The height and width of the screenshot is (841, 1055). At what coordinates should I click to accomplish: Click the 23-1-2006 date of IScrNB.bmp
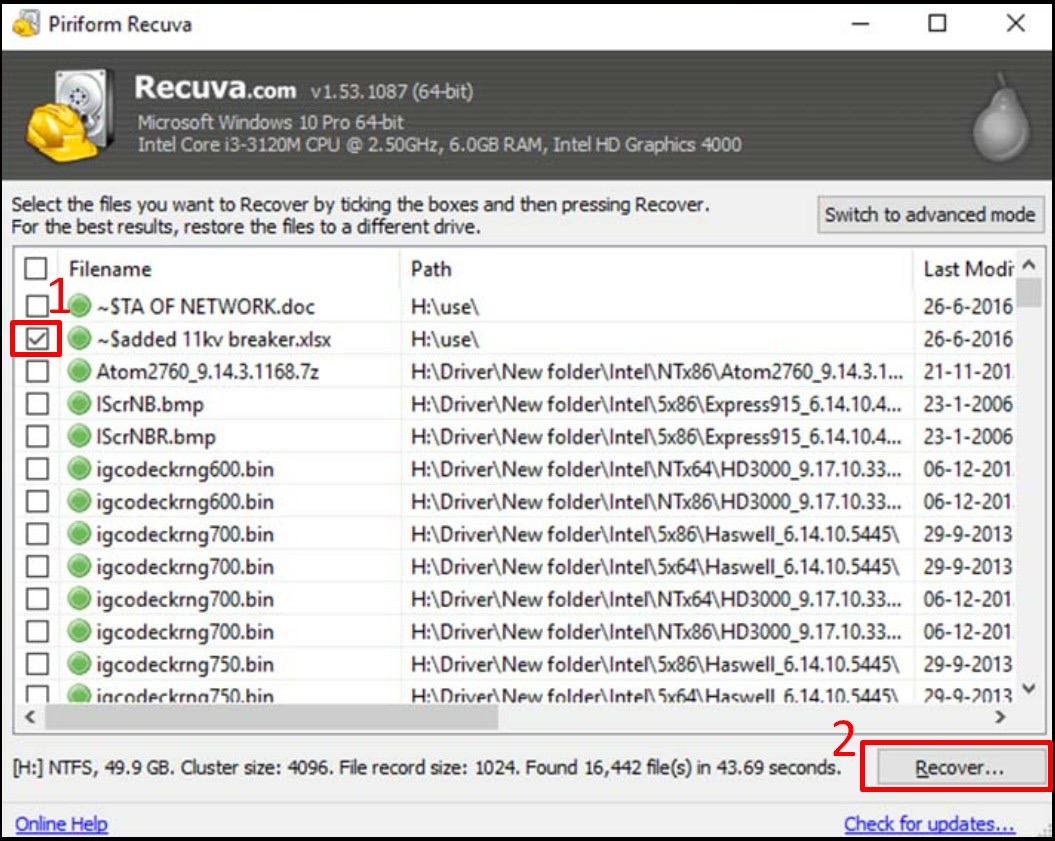click(968, 404)
